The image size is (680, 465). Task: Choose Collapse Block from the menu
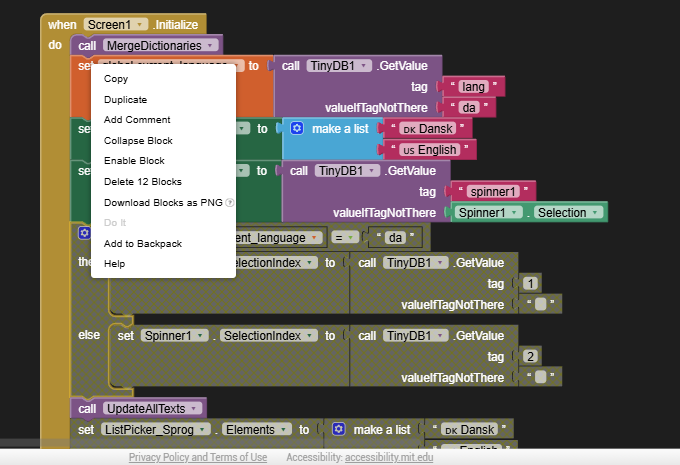pos(138,141)
